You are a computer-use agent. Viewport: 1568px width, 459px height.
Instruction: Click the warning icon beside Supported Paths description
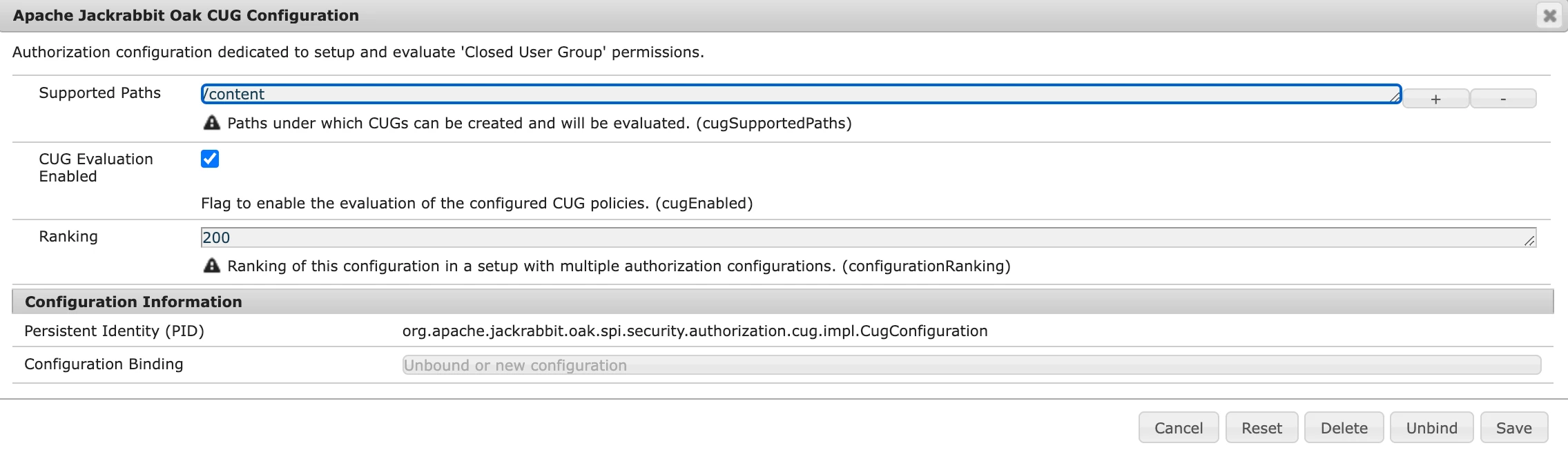click(x=211, y=123)
